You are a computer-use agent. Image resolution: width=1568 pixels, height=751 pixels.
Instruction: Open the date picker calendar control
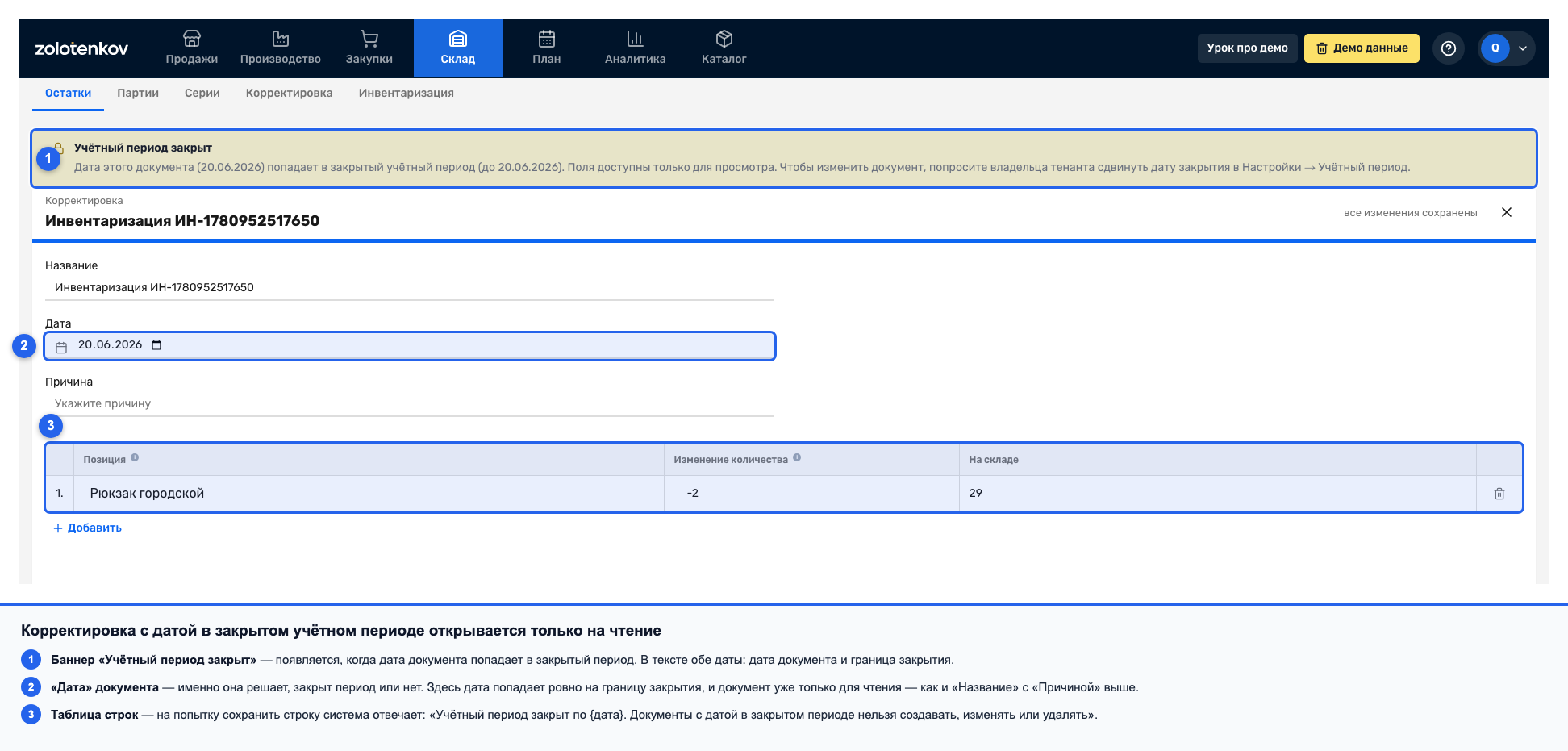pyautogui.click(x=156, y=345)
